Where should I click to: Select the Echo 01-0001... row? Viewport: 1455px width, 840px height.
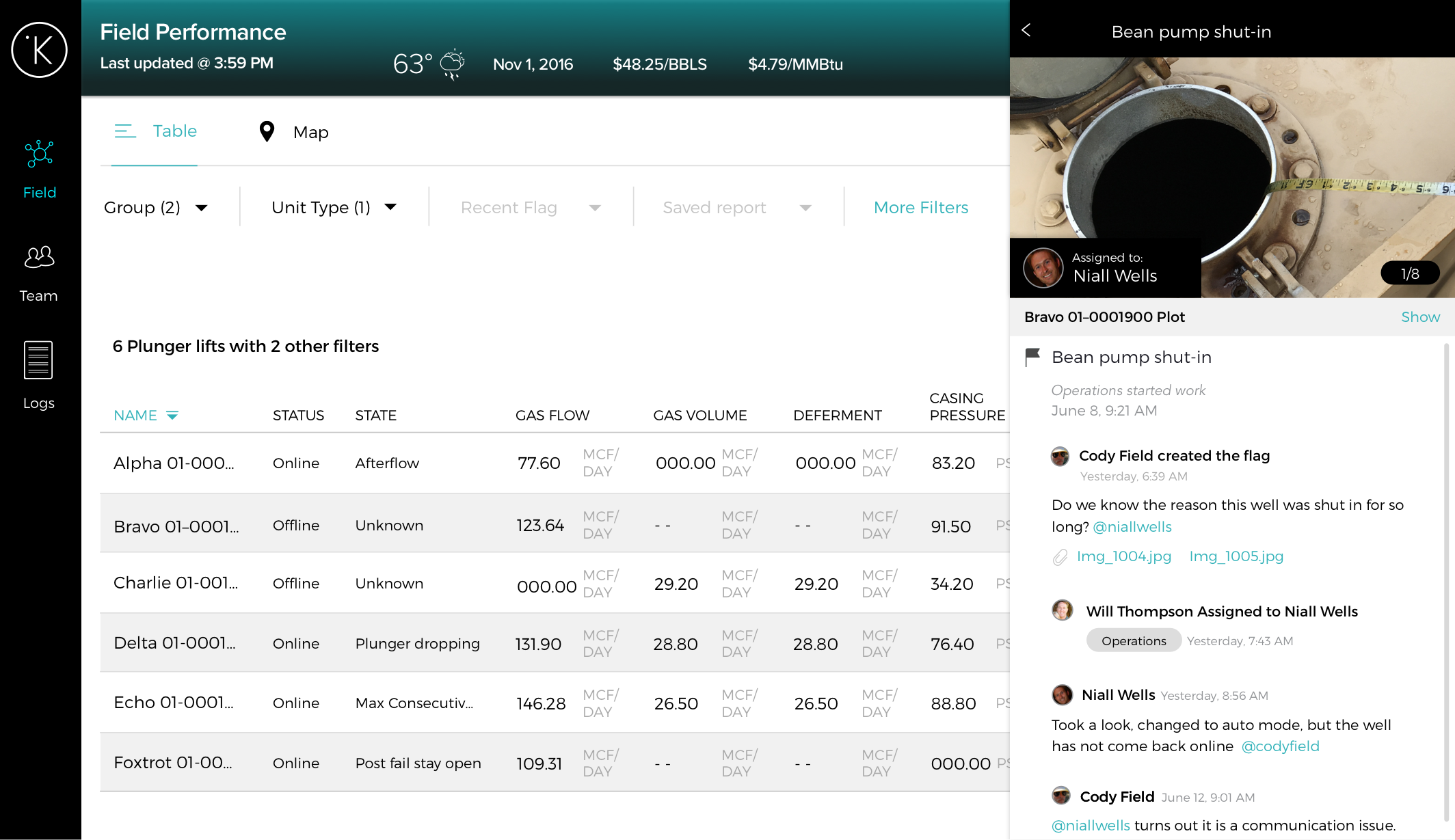point(555,703)
